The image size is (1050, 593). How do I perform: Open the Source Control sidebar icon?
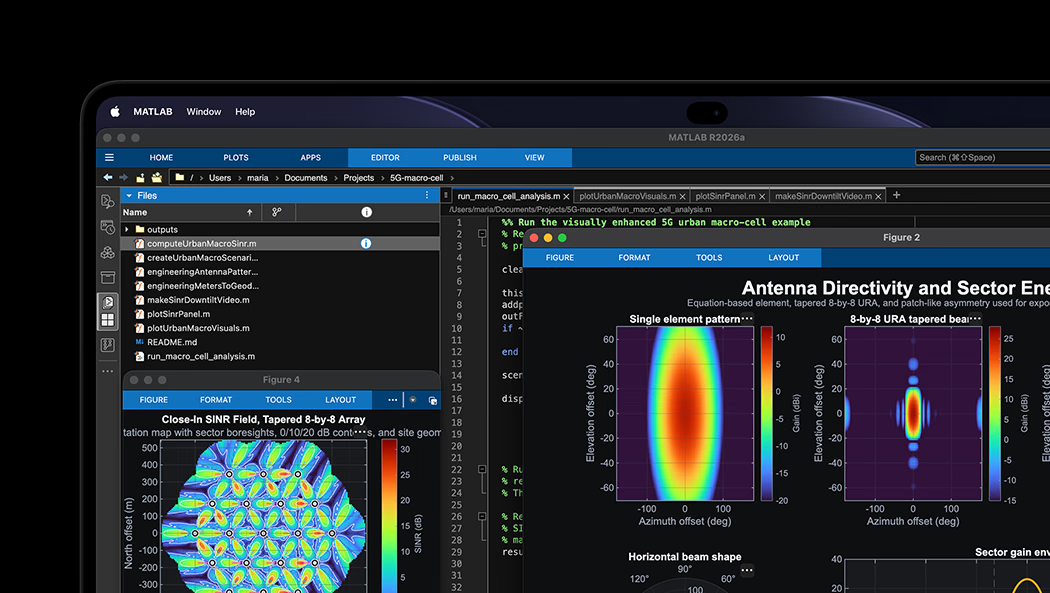(108, 345)
